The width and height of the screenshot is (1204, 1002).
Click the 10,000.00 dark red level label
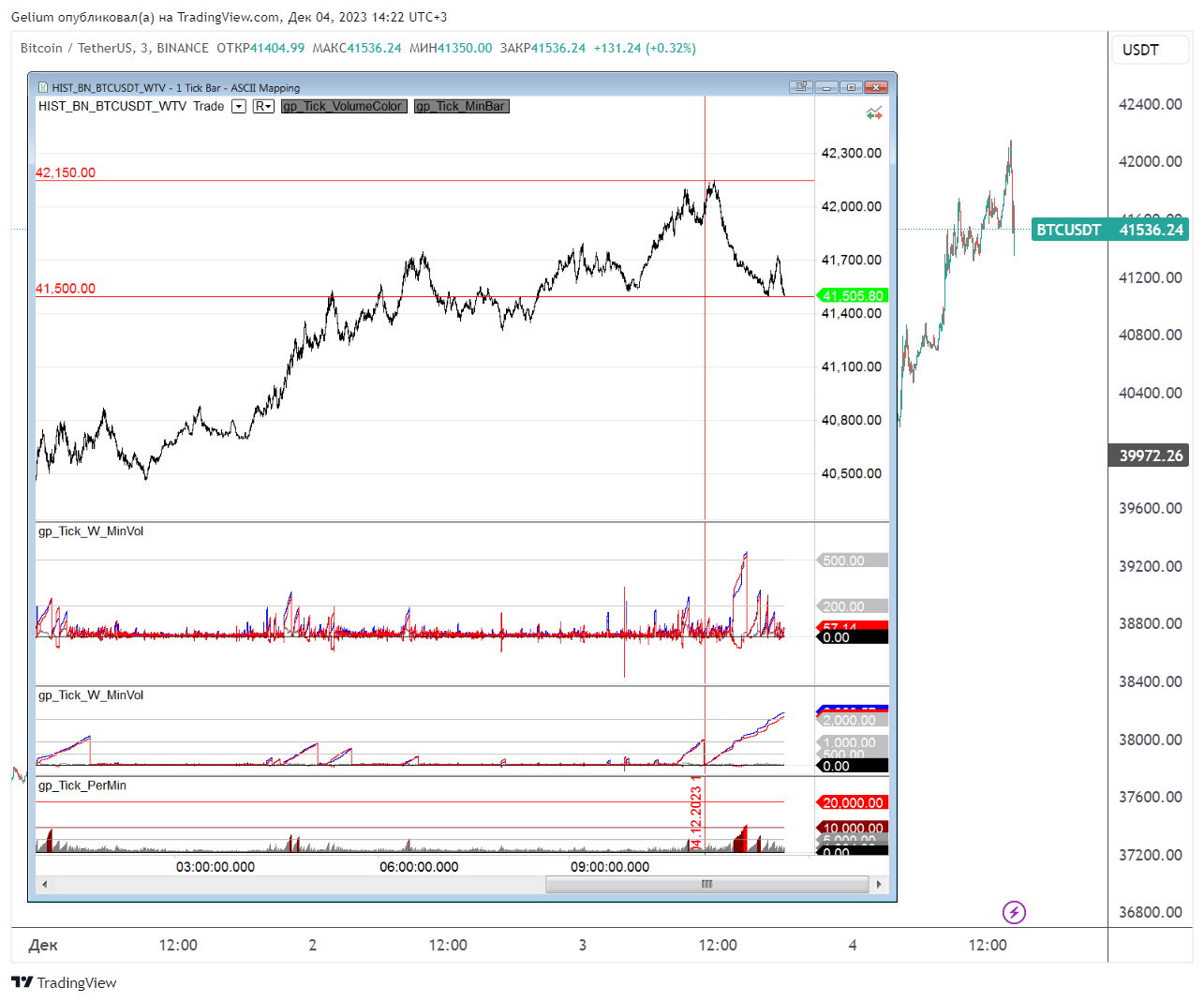coord(853,828)
